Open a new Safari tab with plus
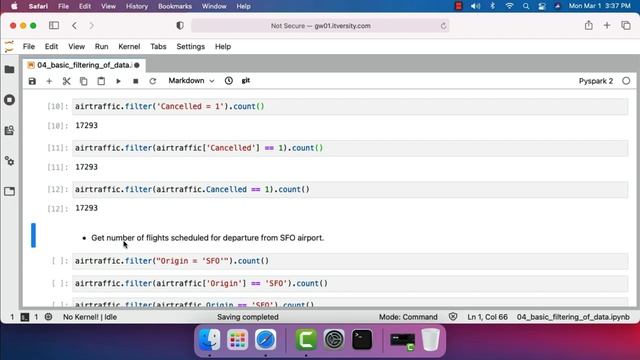Screen dimensions: 640x360 tap(607, 25)
